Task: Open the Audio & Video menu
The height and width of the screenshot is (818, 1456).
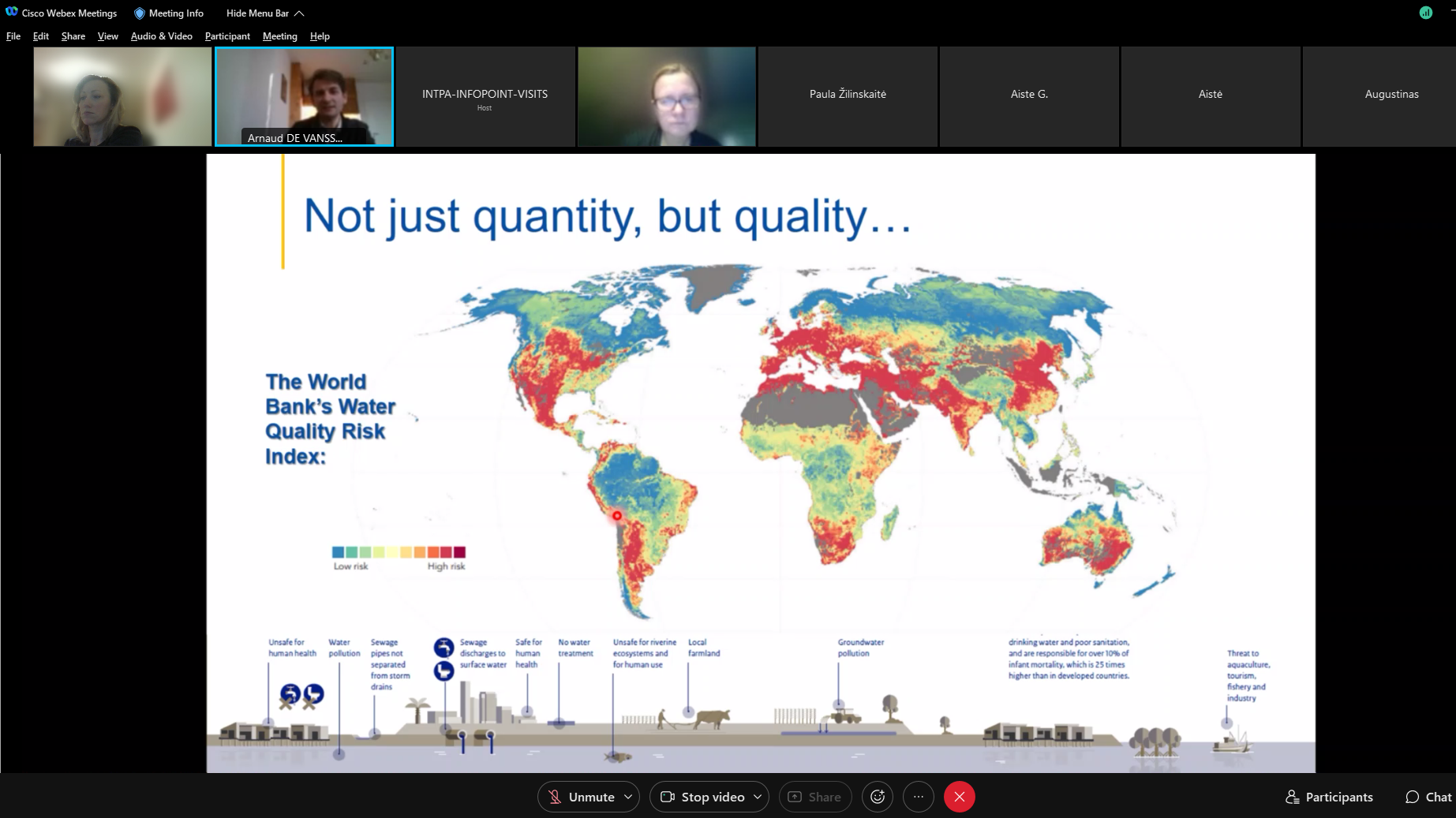Action: (x=162, y=36)
